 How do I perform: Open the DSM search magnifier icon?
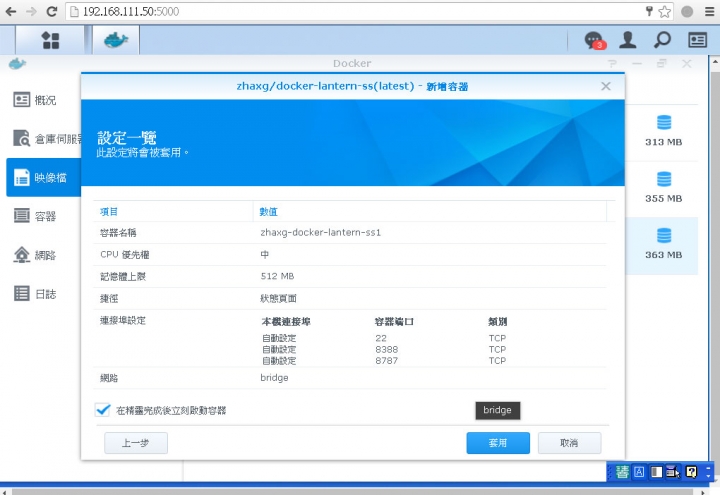662,40
